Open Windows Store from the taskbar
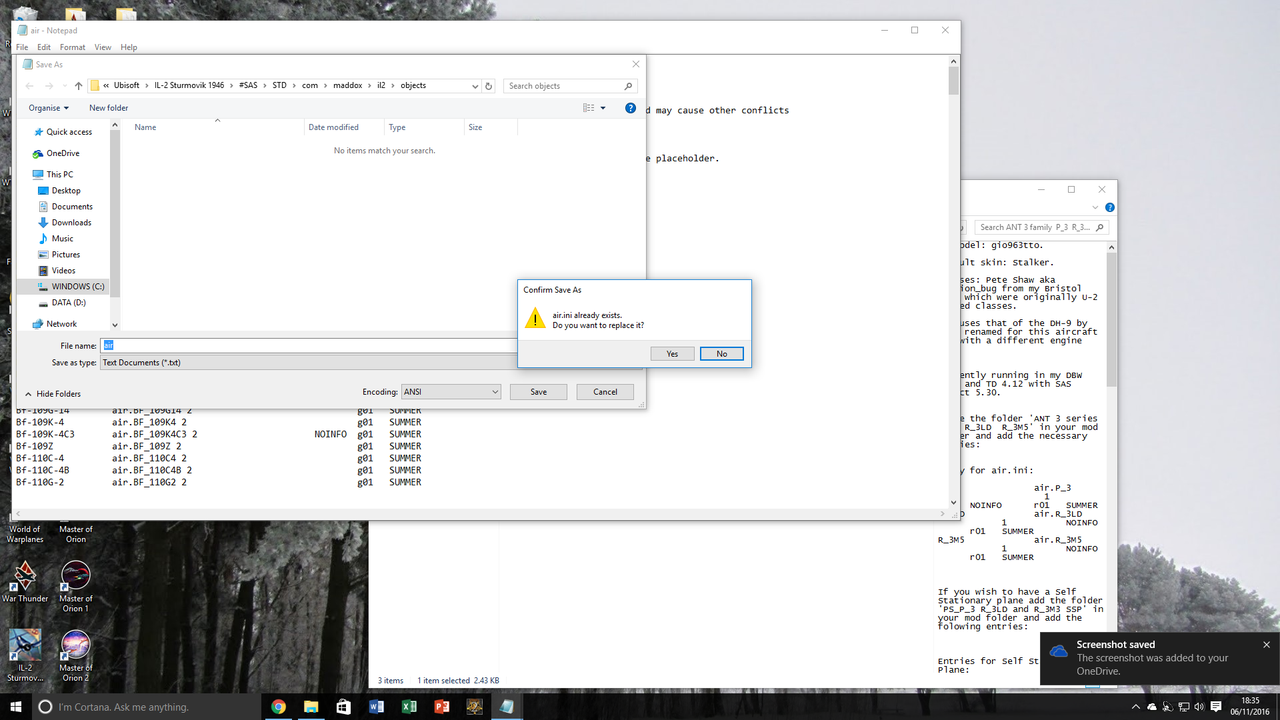Screen dimensions: 1280x720 (x=344, y=706)
